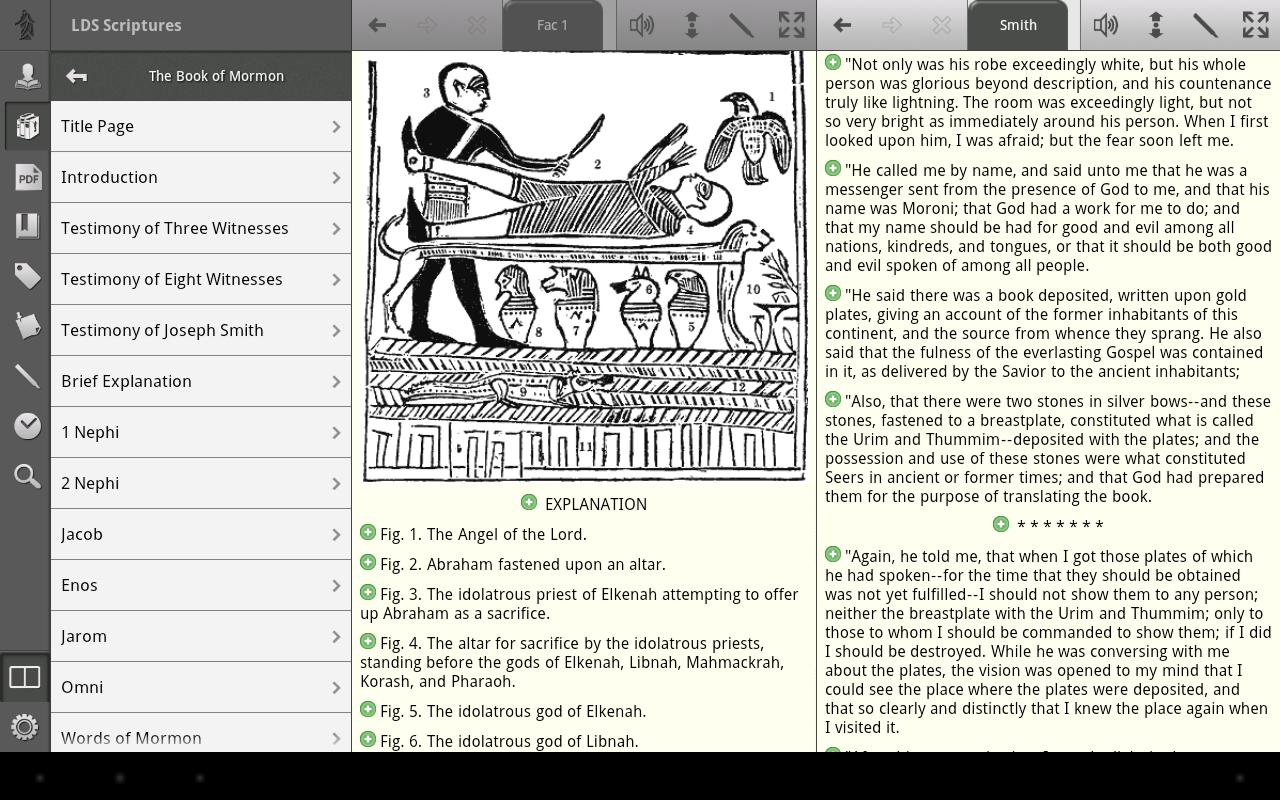This screenshot has width=1280, height=800.
Task: Toggle the split-pane view icon
Action: [x=25, y=677]
